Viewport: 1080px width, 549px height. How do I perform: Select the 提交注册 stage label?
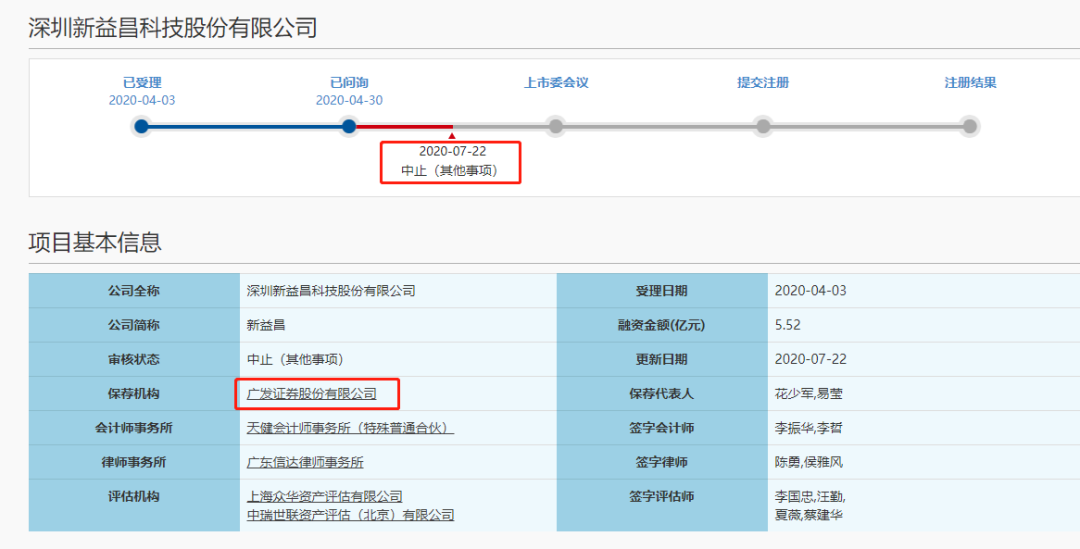point(763,83)
